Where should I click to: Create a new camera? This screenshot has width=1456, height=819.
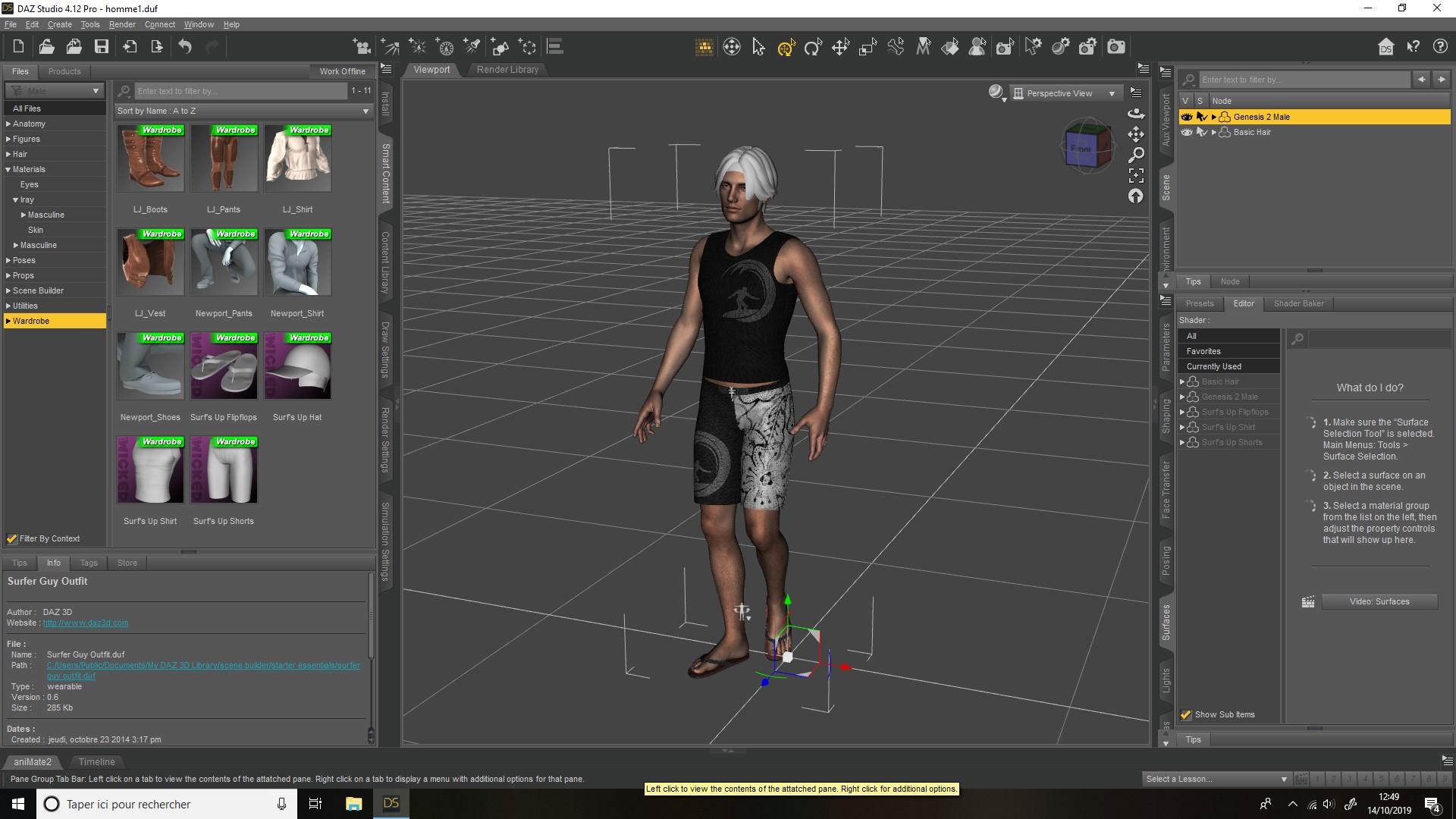pos(362,47)
